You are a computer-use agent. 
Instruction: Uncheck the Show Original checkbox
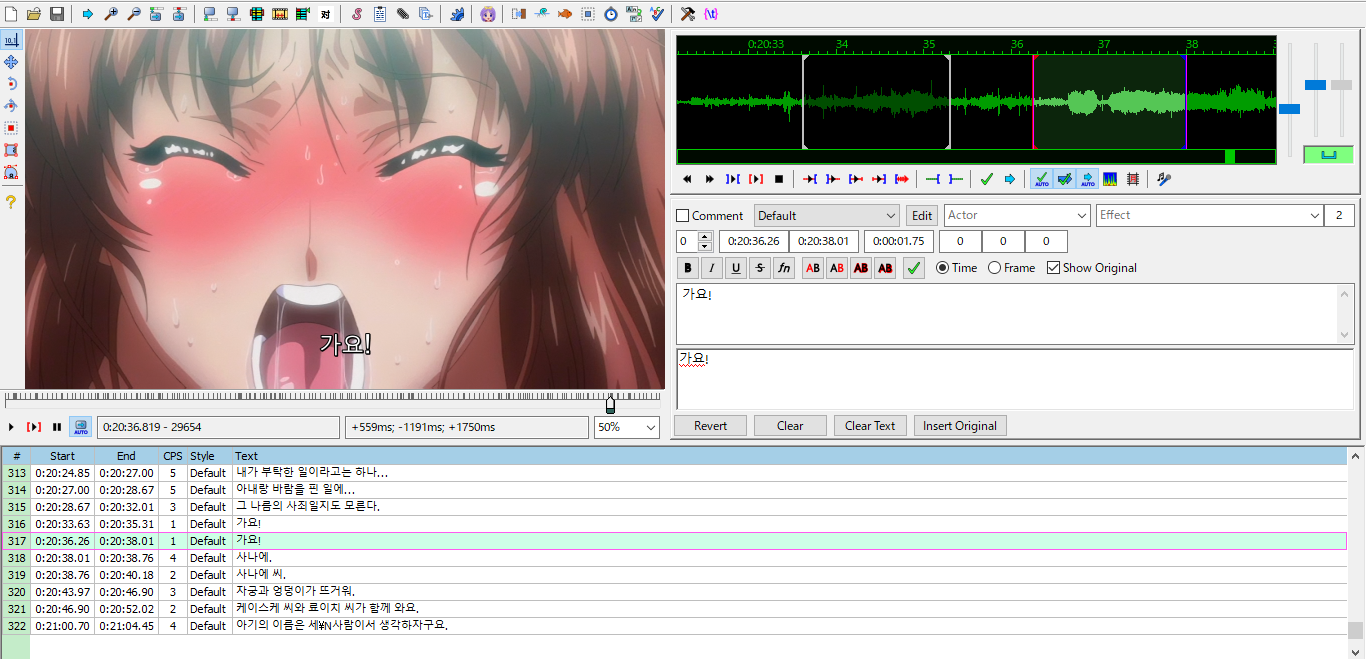point(1053,268)
